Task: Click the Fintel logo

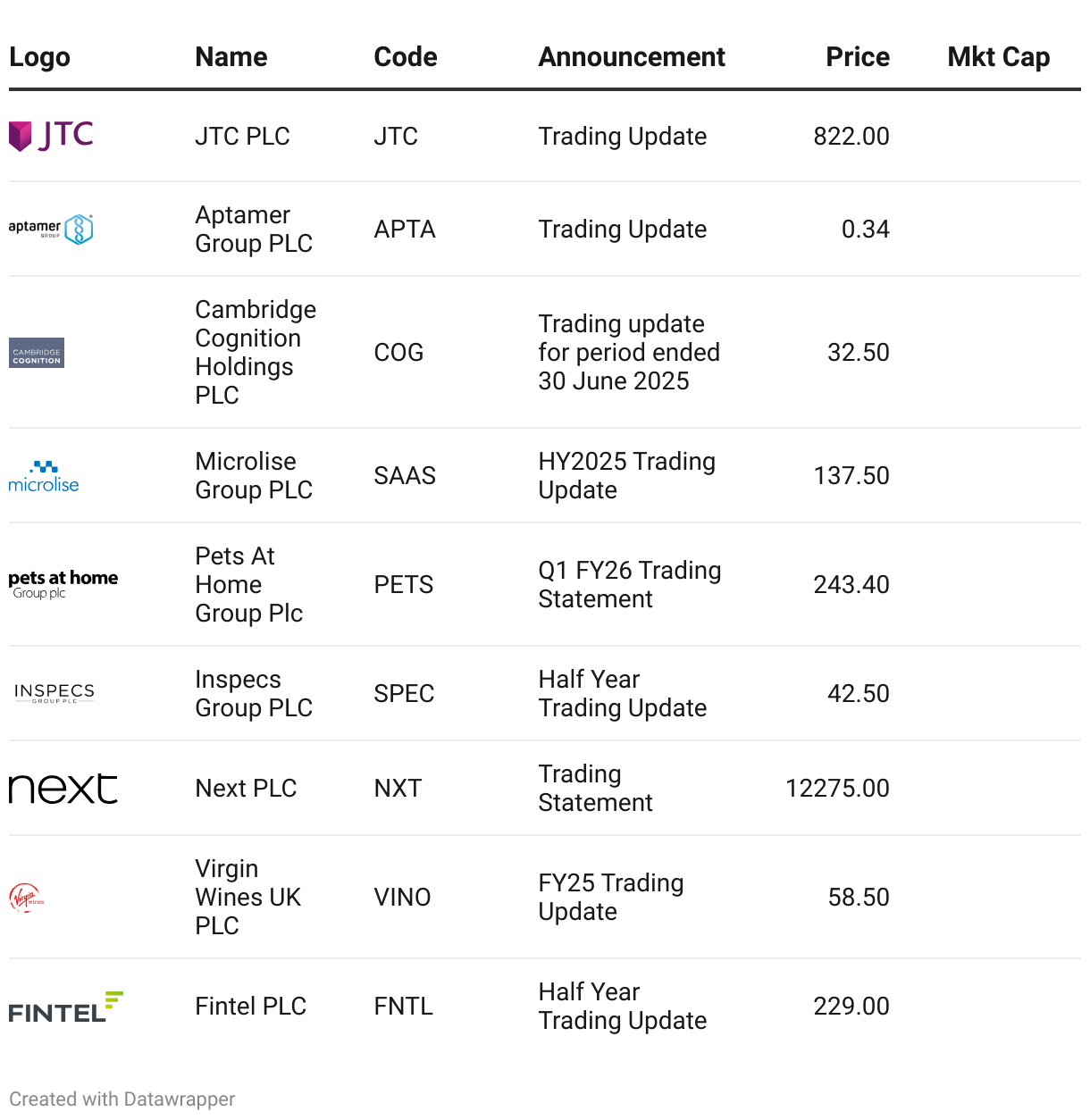Action: tap(66, 1007)
